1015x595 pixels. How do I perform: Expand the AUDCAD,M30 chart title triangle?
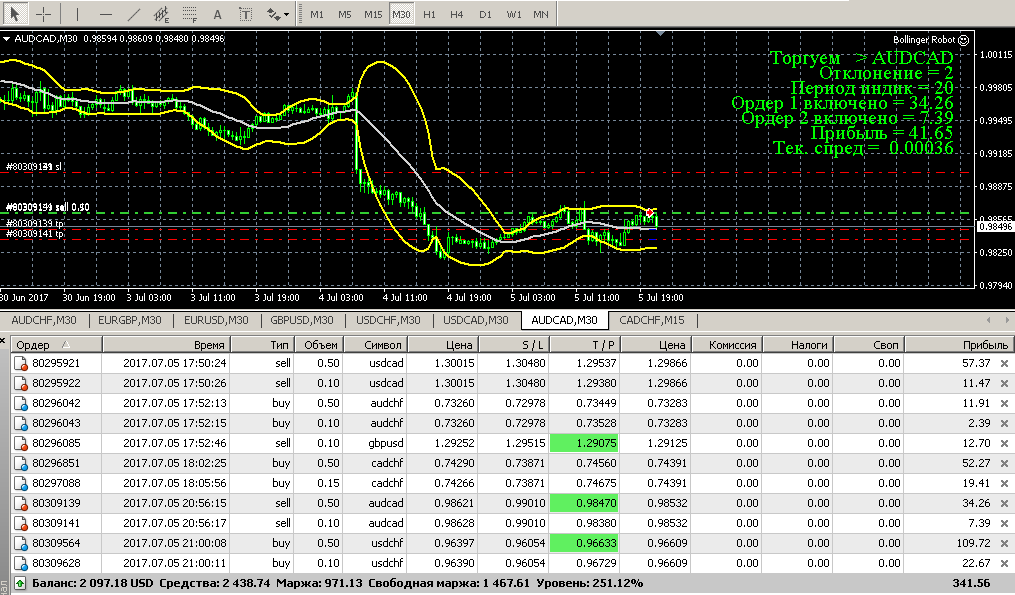pos(7,38)
